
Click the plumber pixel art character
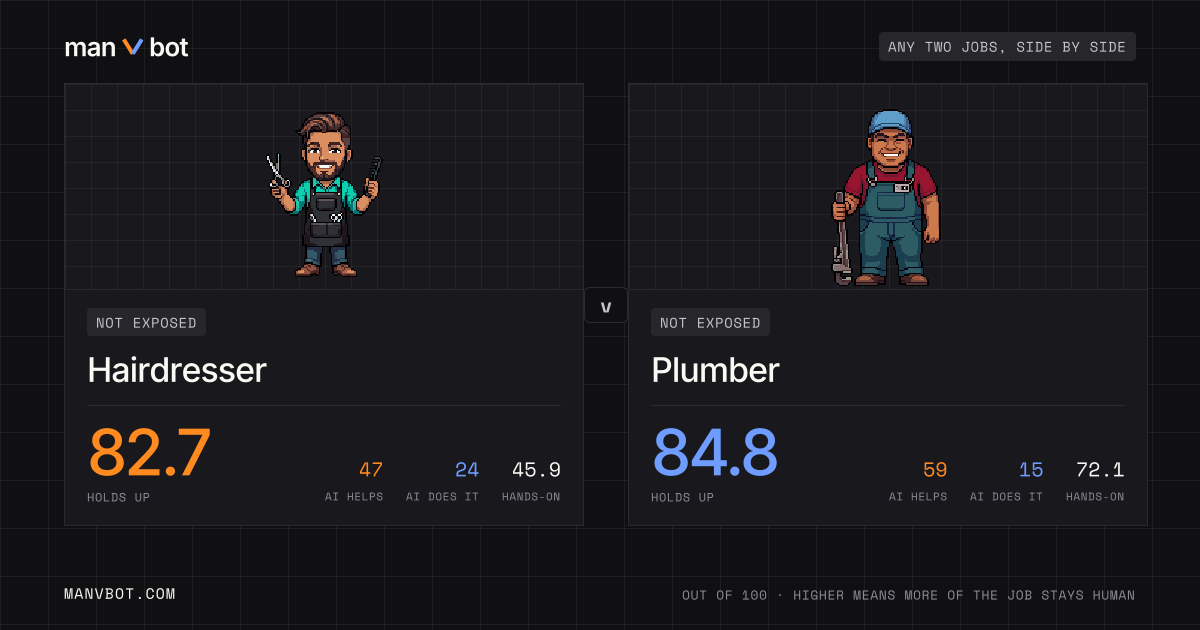pos(887,198)
